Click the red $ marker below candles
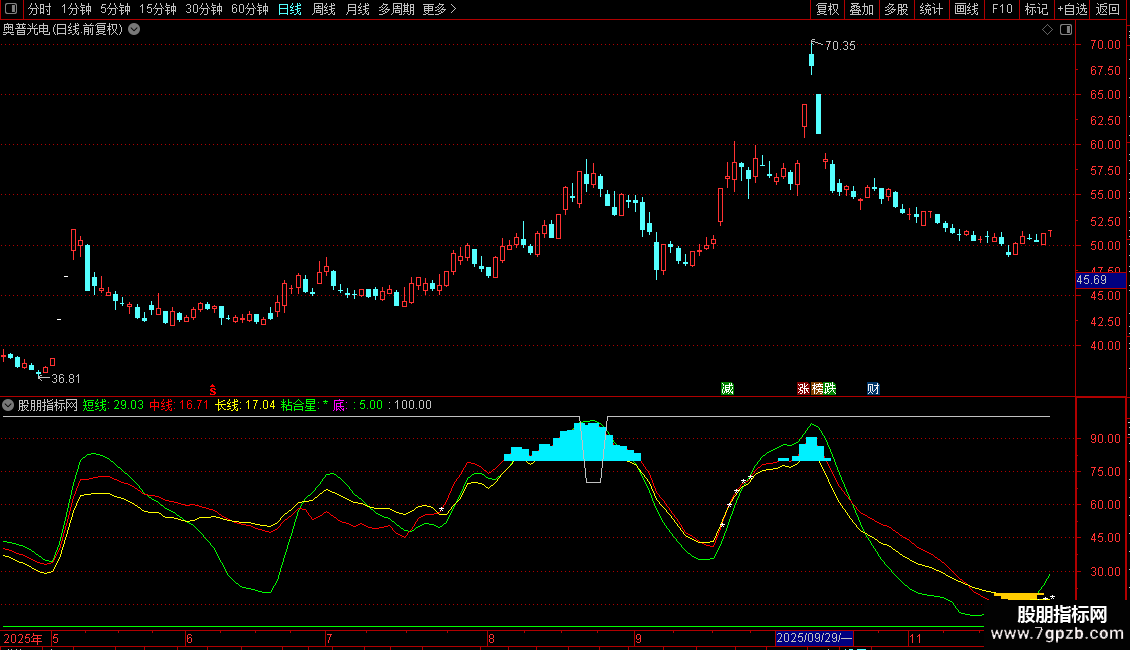This screenshot has width=1130, height=650. pos(213,389)
